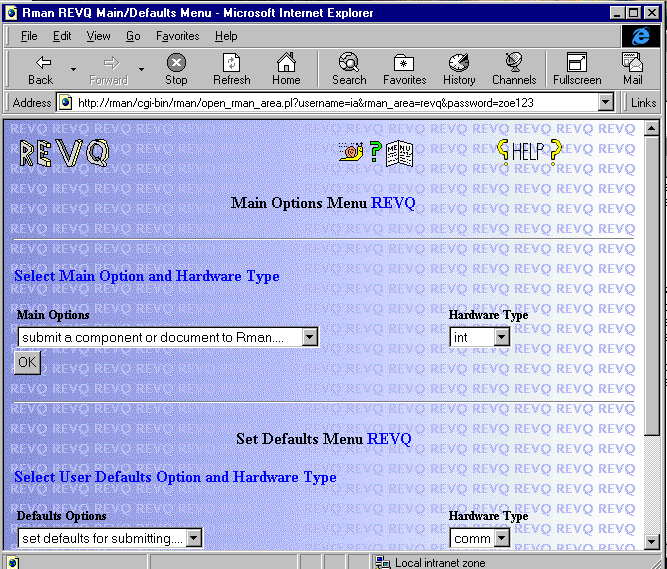This screenshot has height=569, width=667.
Task: Click the vertical scrollbar thumb
Action: click(651, 285)
